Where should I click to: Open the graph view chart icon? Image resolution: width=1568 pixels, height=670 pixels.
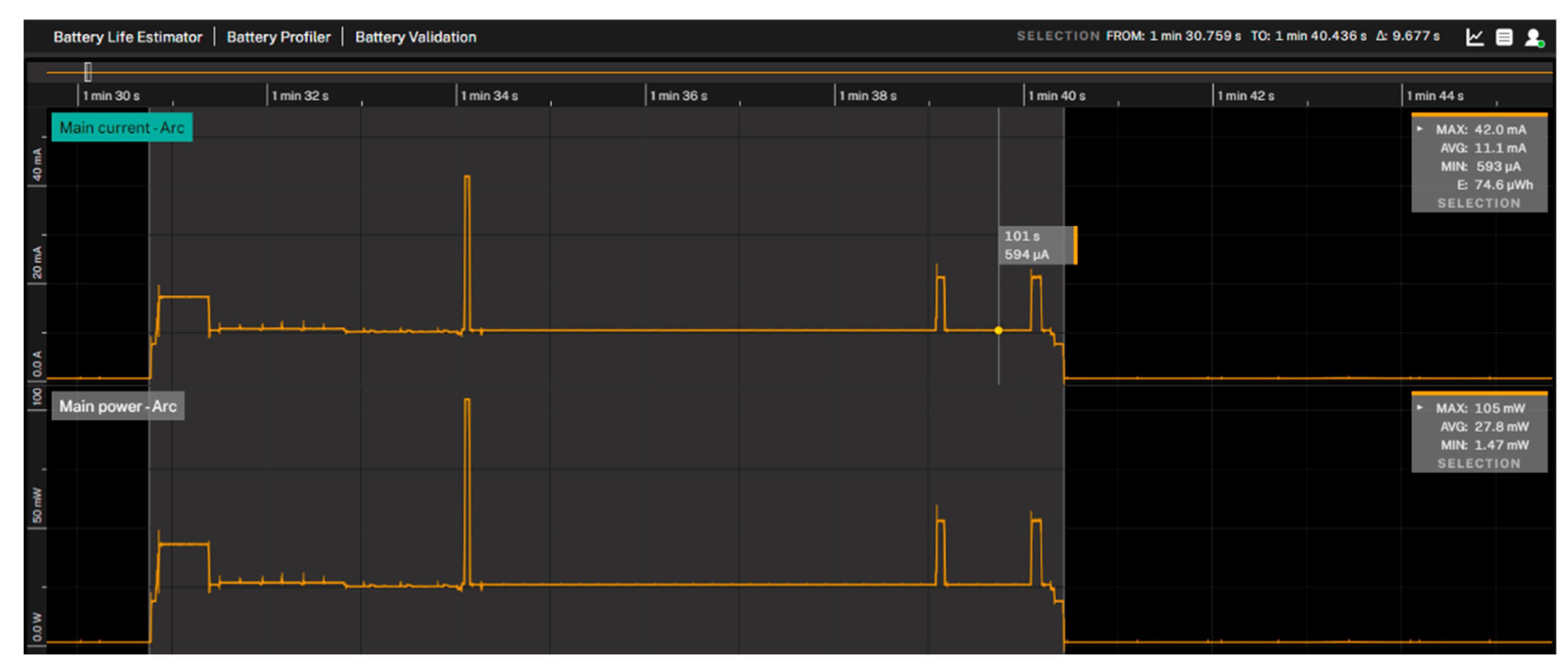click(x=1474, y=37)
